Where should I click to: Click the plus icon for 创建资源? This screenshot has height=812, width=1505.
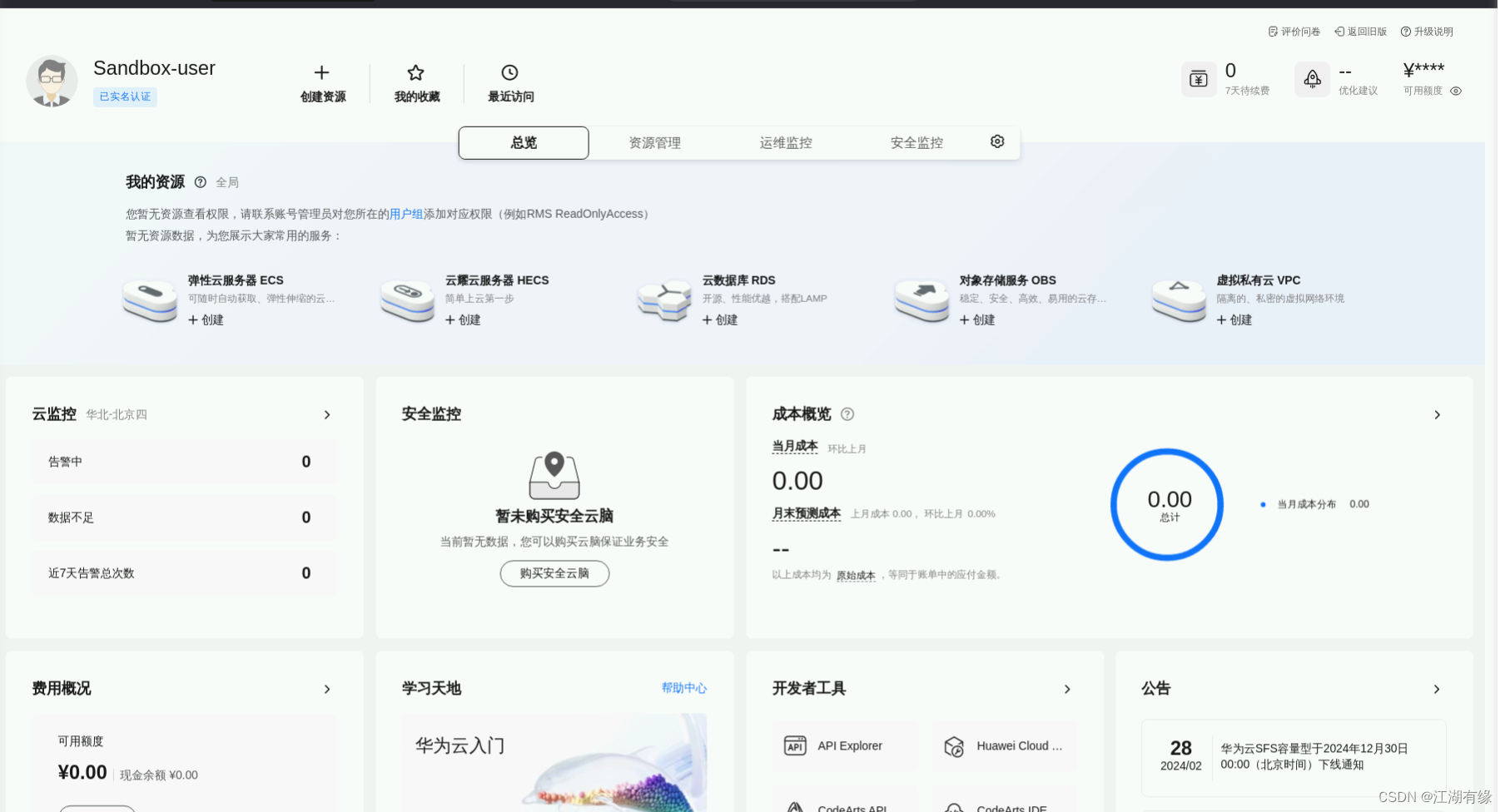pos(322,72)
